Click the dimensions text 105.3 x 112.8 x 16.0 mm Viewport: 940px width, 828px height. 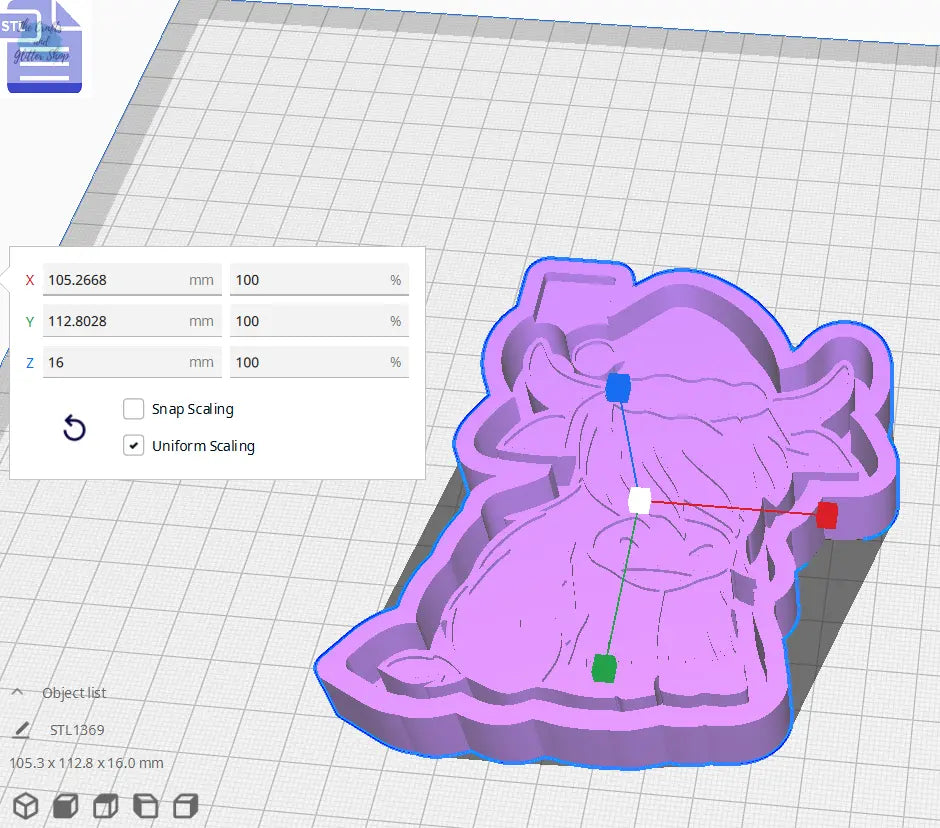click(85, 762)
